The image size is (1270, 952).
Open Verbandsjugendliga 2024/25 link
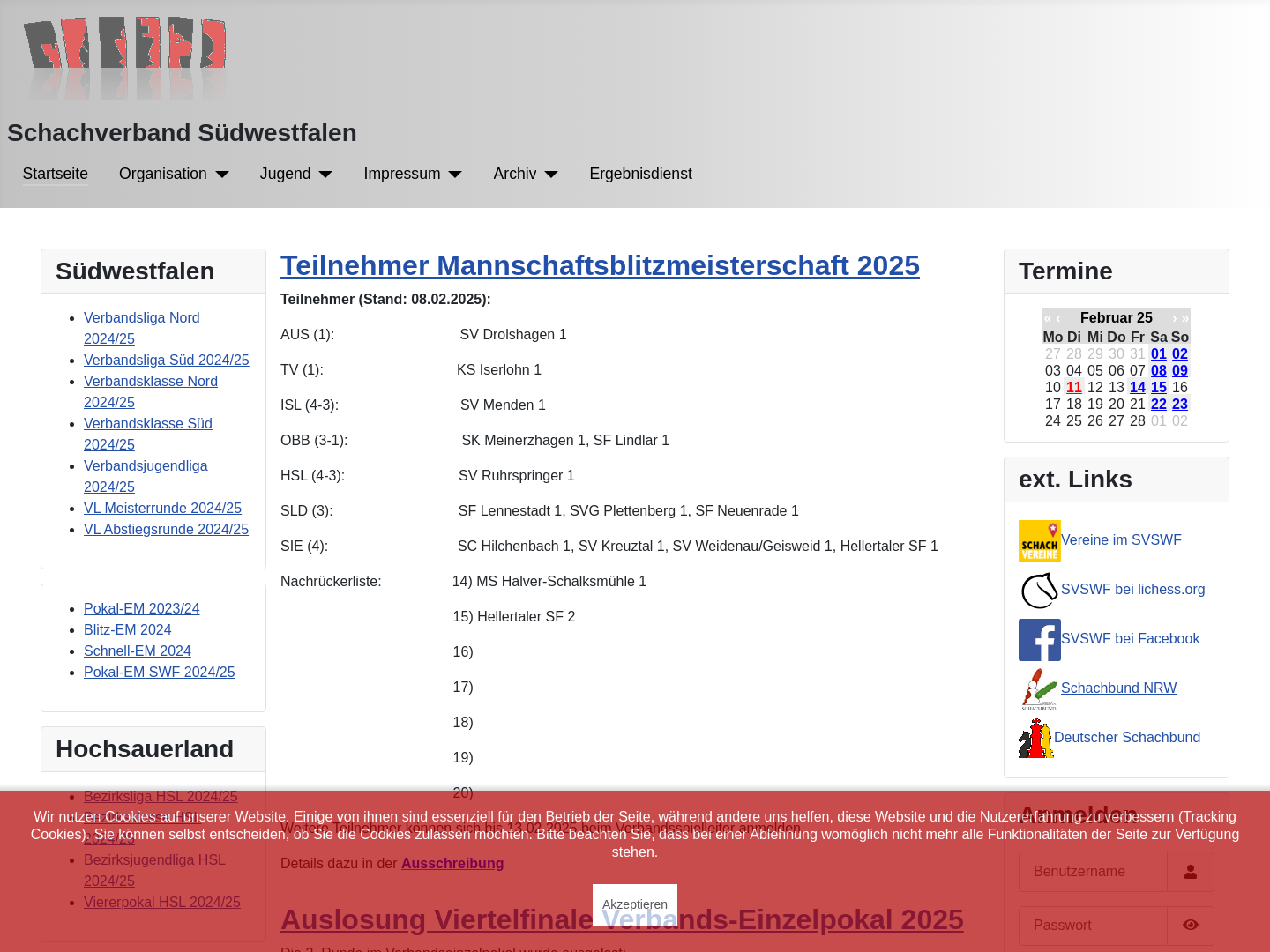pos(146,476)
